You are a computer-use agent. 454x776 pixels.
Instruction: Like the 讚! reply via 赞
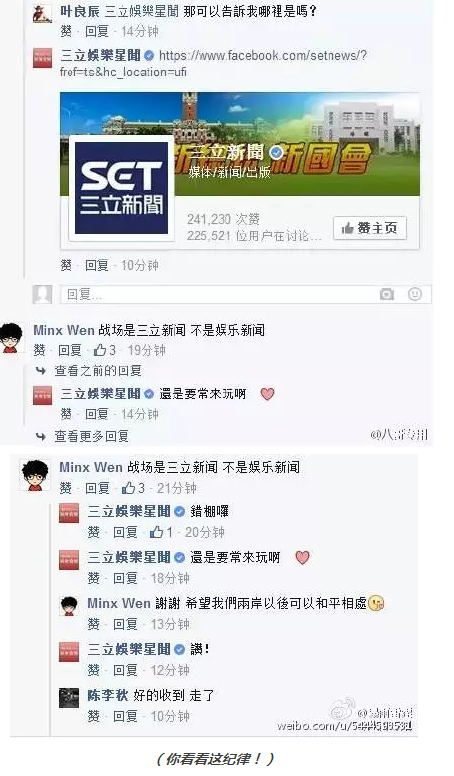tap(94, 670)
